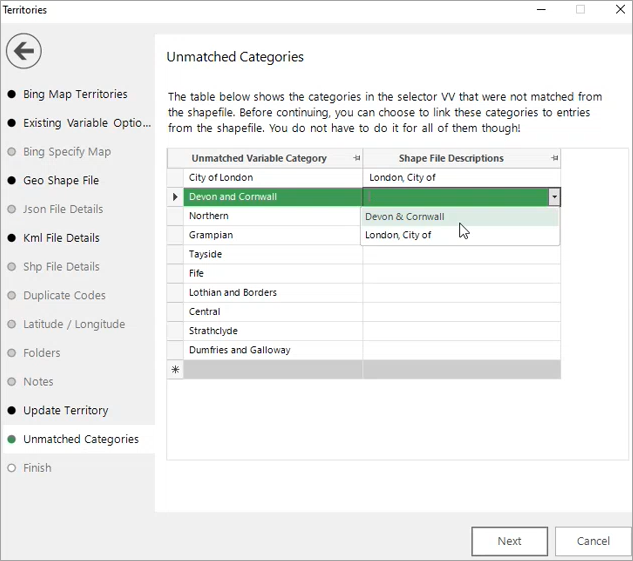Select the 'Grampian' category cell
The height and width of the screenshot is (561, 633).
tap(273, 235)
